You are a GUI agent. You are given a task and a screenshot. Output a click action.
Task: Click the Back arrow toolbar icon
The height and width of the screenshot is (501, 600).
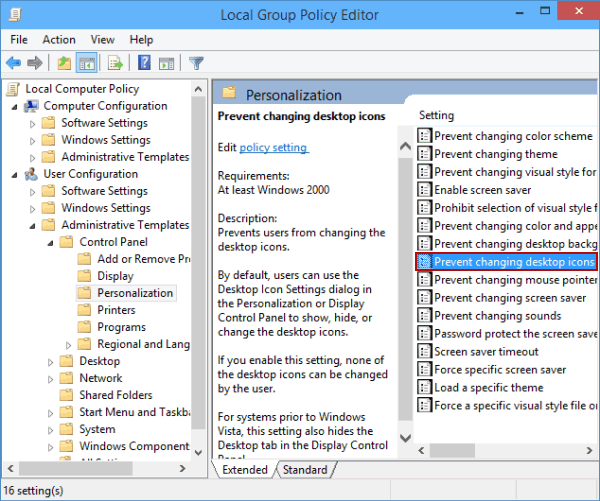pyautogui.click(x=14, y=63)
